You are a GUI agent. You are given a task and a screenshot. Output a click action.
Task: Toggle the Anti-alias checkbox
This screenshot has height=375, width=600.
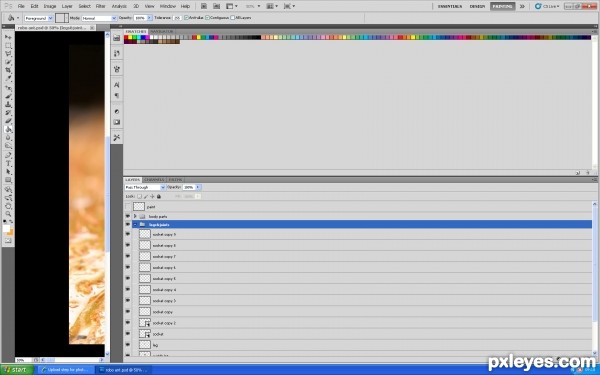[x=186, y=18]
